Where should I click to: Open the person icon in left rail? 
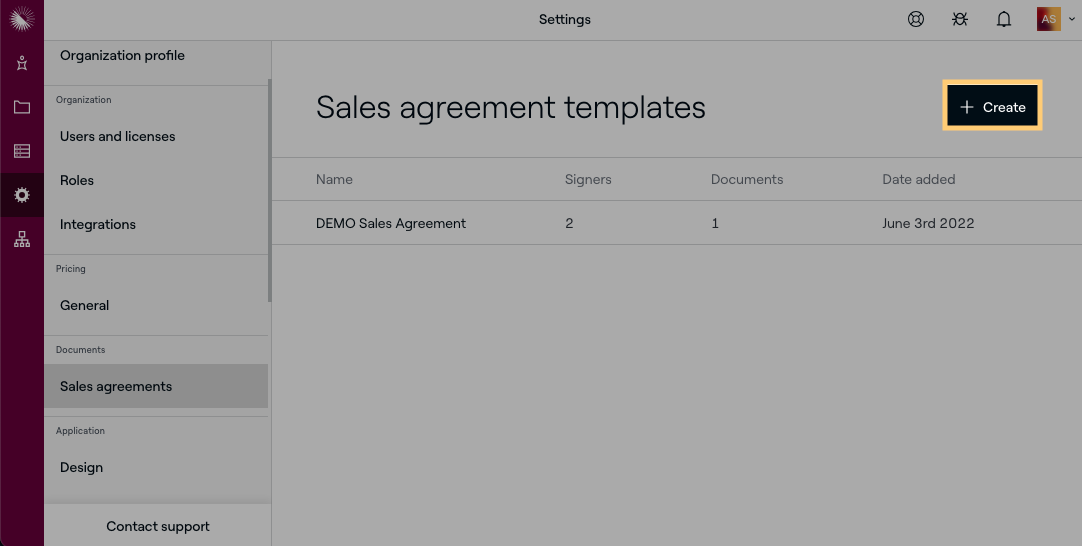22,63
